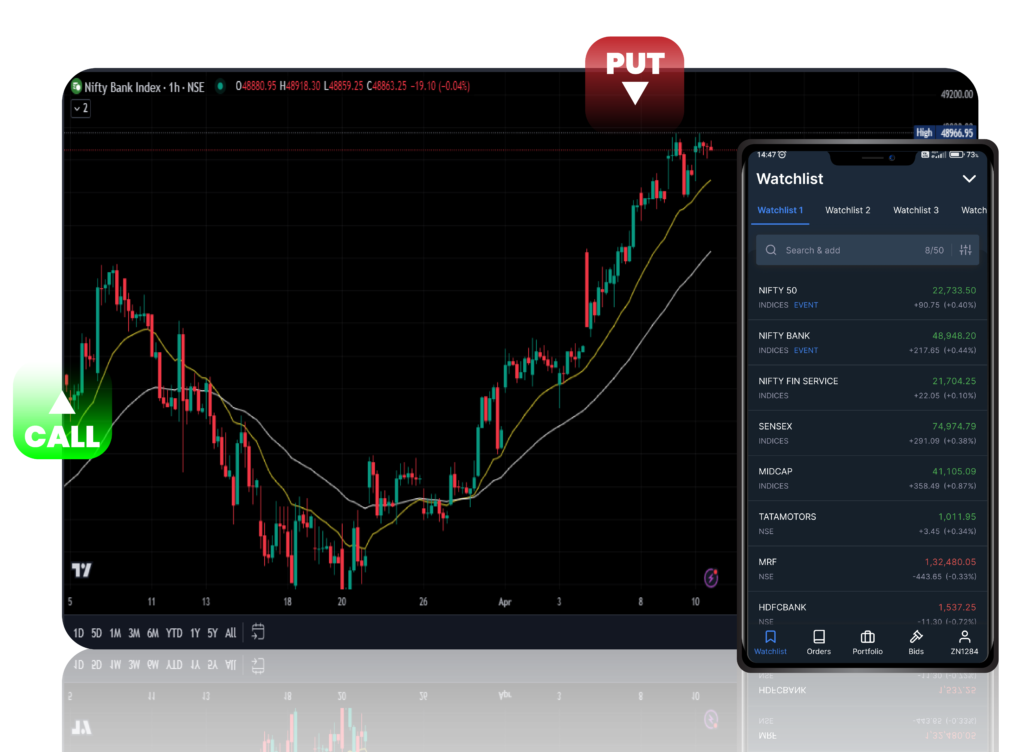Open the ZN1284 profile icon
1024x752 pixels.
click(x=964, y=637)
